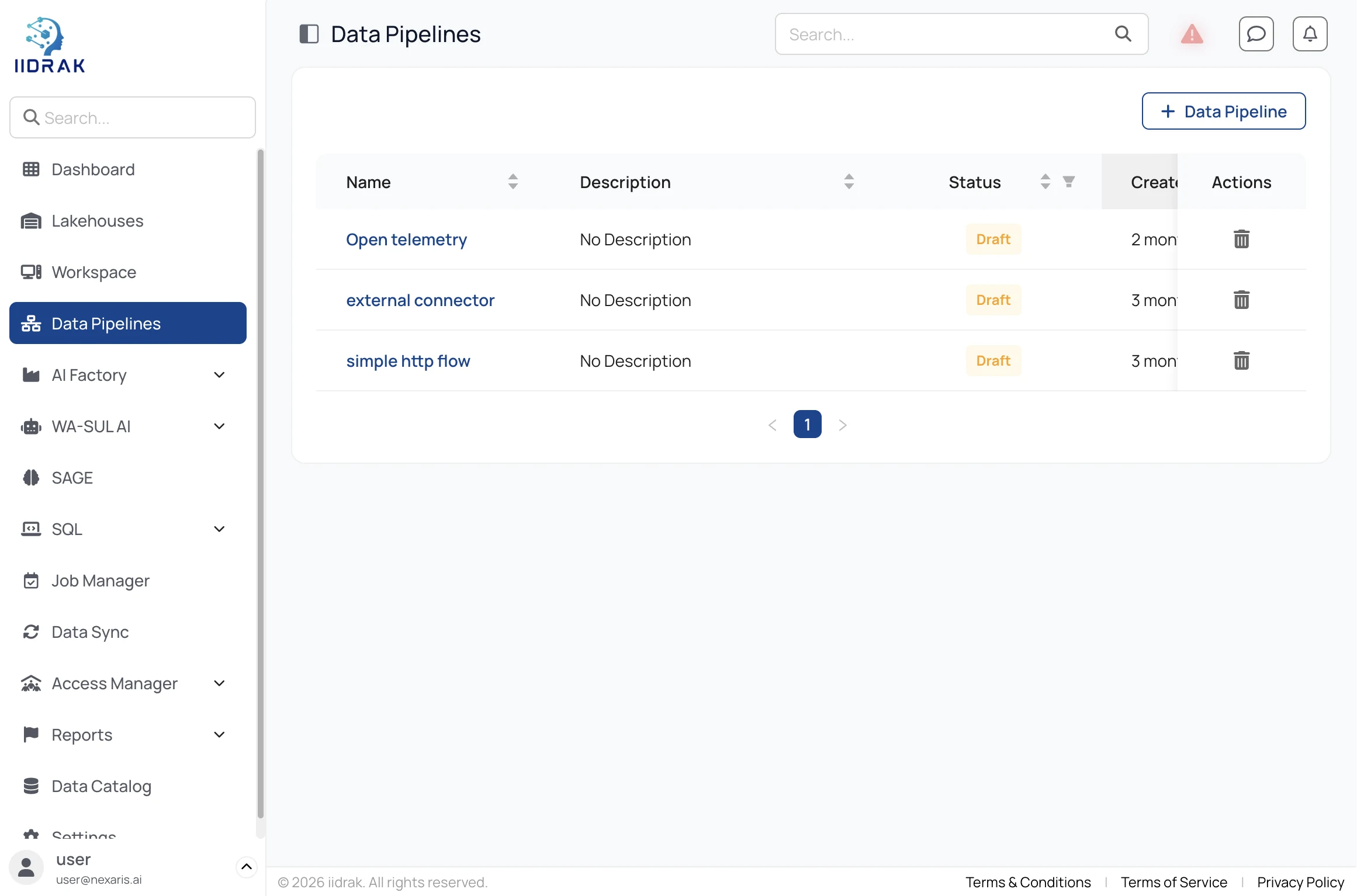Viewport: 1357px width, 896px height.
Task: Expand the SQL menu
Action: pos(219,529)
